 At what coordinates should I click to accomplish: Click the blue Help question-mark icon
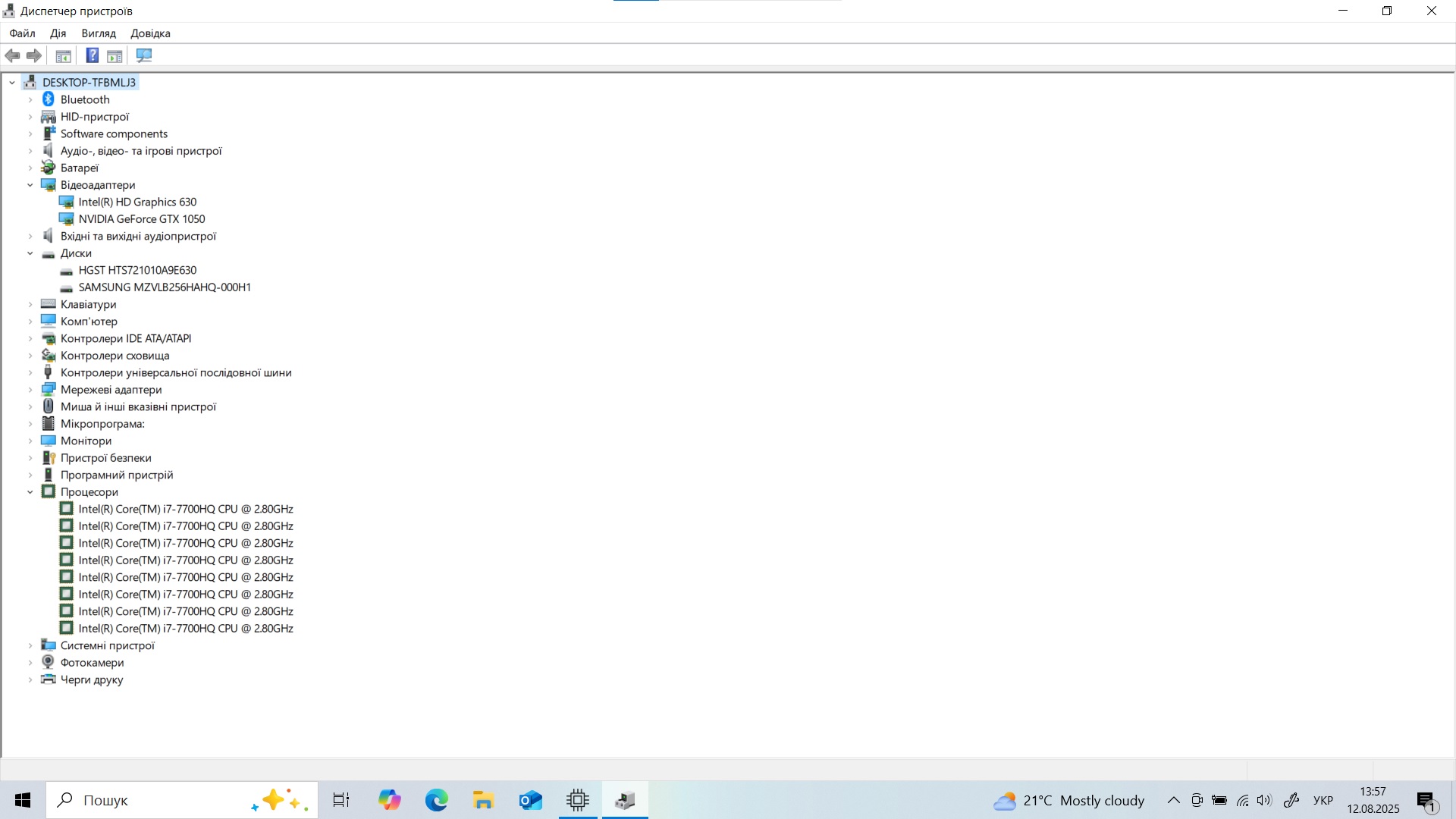tap(93, 55)
